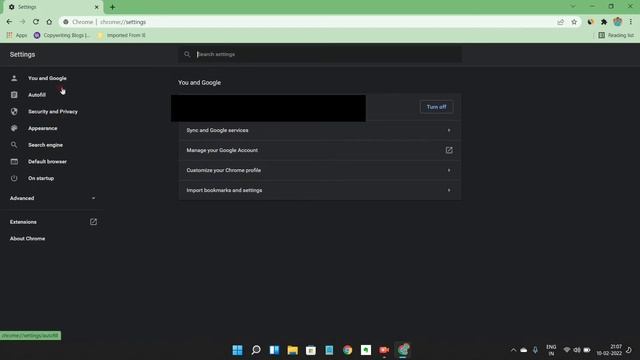Click the dark extension icon beside the puzzle piece
The image size is (640, 360).
pyautogui.click(x=591, y=22)
